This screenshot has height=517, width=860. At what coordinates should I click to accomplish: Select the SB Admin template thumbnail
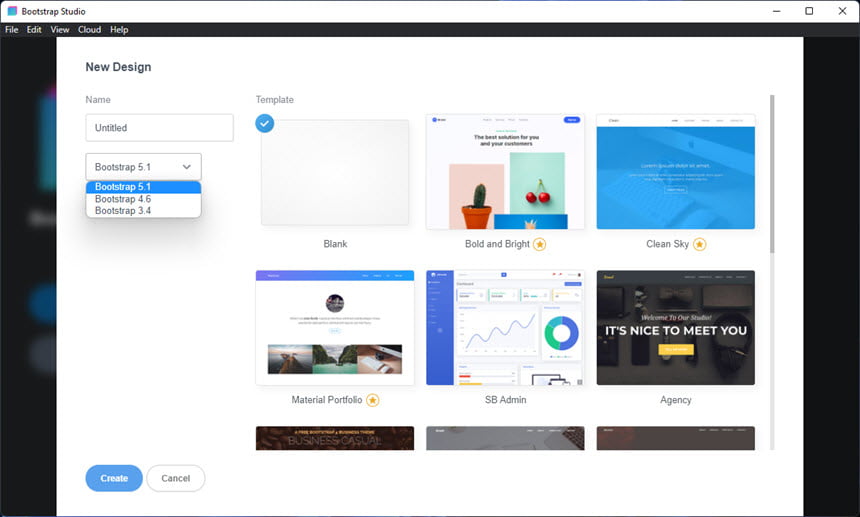505,327
